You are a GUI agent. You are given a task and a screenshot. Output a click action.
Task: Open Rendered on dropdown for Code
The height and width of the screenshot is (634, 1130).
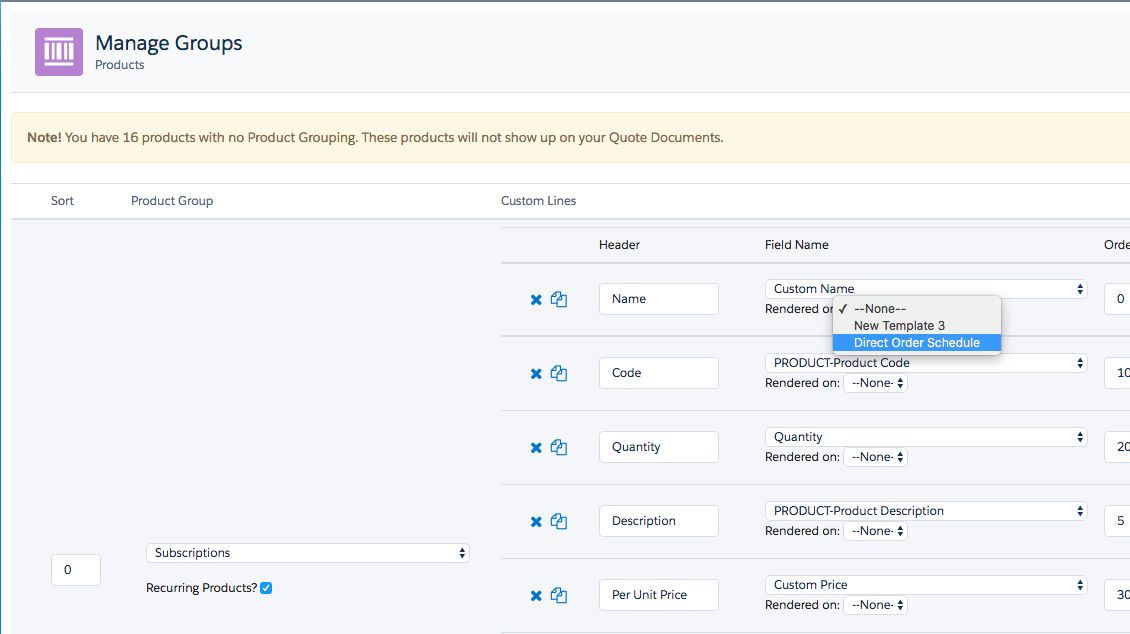[x=876, y=383]
